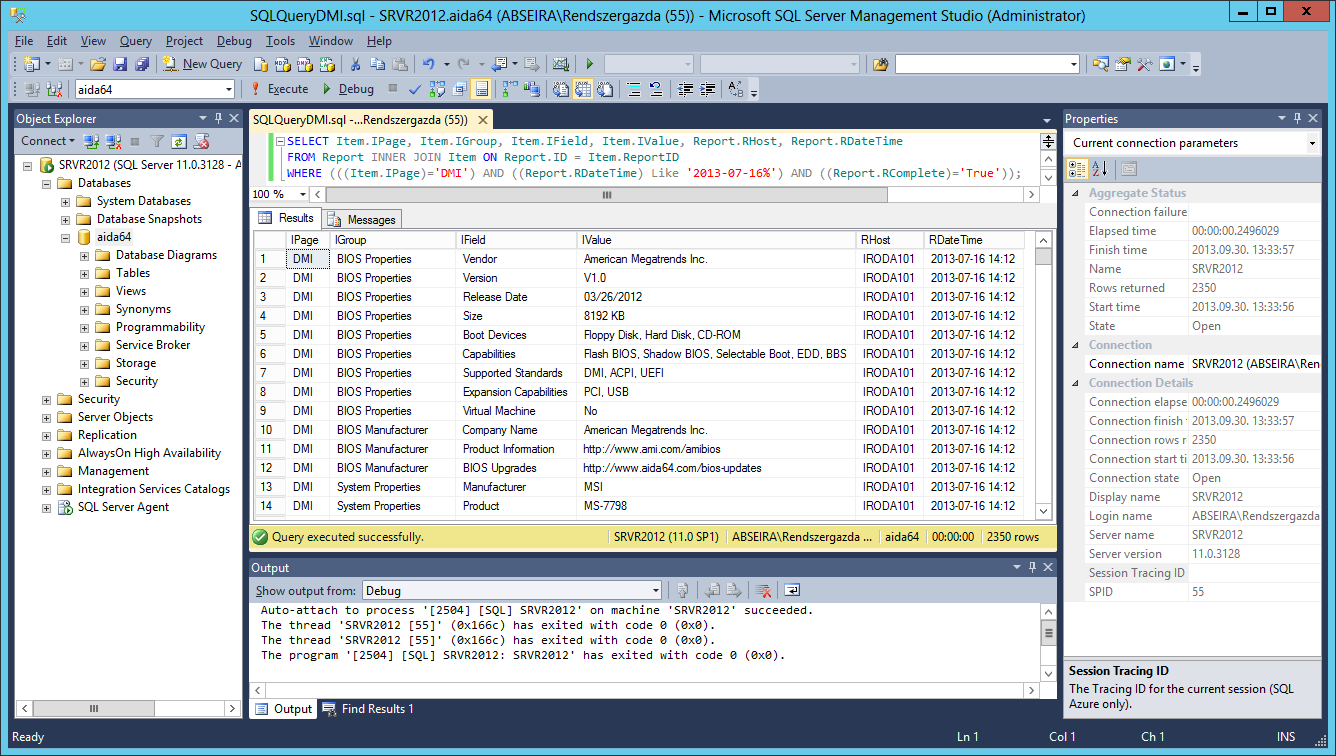Click the Save All toolbar icon
This screenshot has width=1336, height=756.
[141, 63]
